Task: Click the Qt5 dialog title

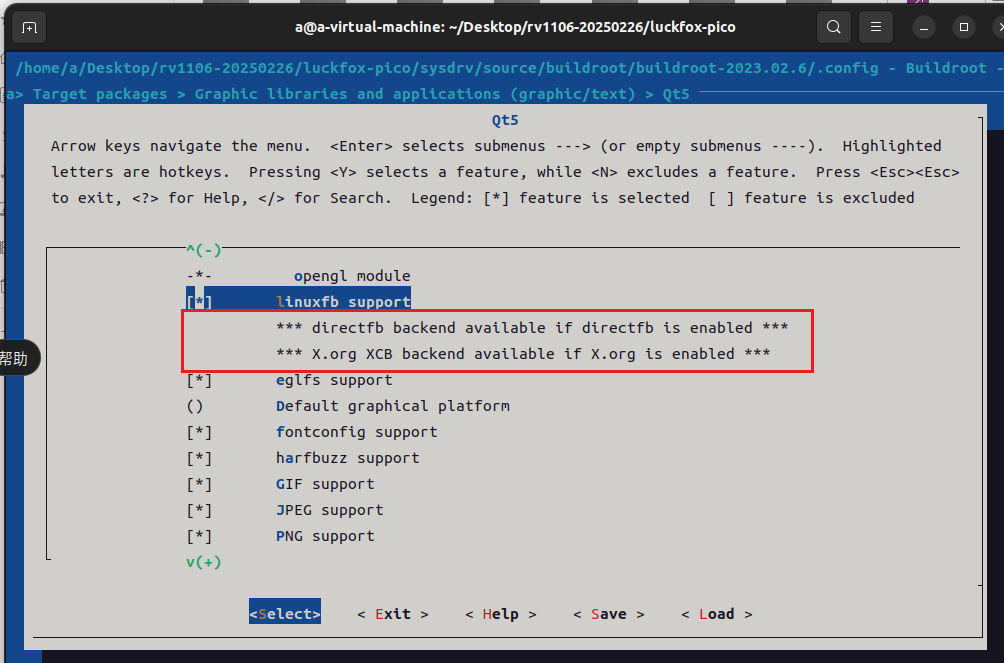Action: (x=505, y=120)
